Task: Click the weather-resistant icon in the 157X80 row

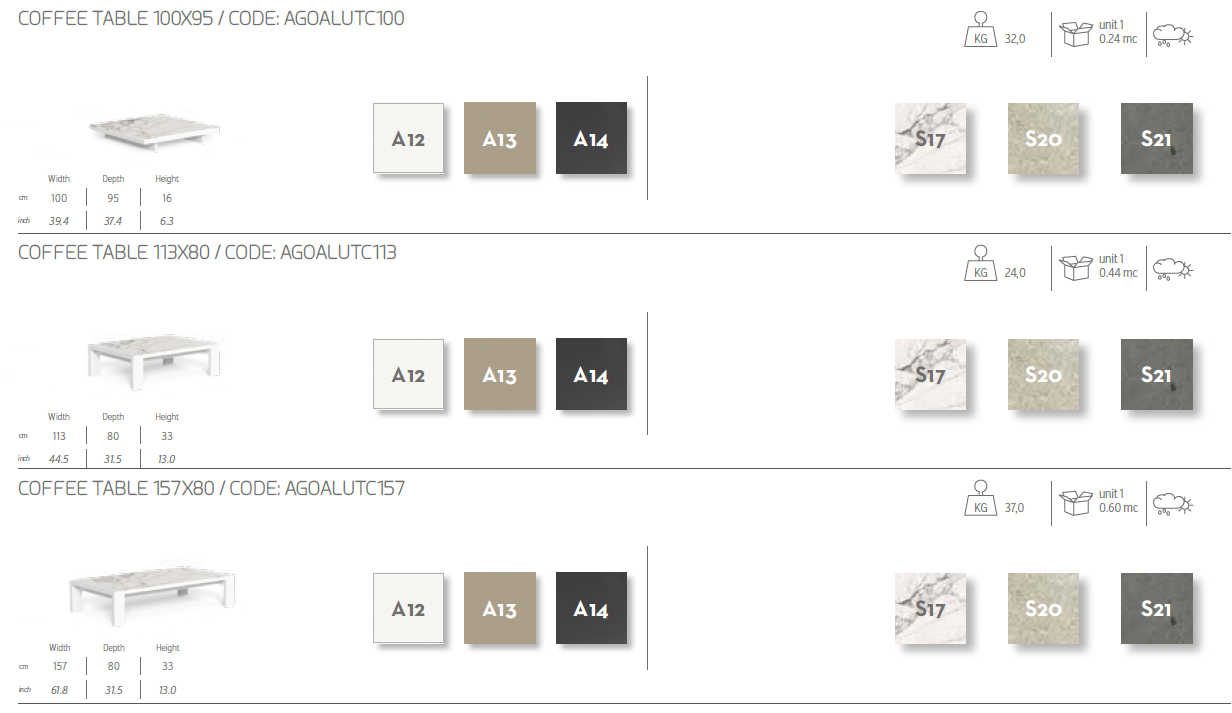Action: point(1173,503)
